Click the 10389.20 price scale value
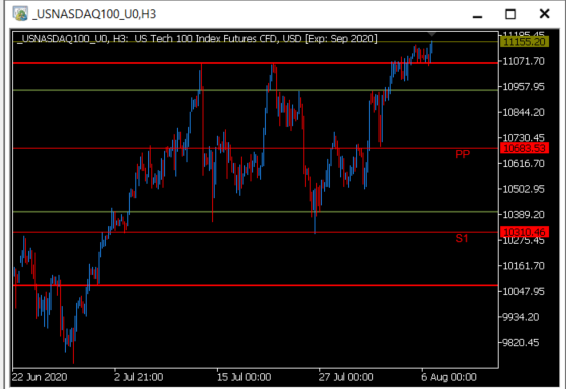The width and height of the screenshot is (566, 389). click(523, 215)
